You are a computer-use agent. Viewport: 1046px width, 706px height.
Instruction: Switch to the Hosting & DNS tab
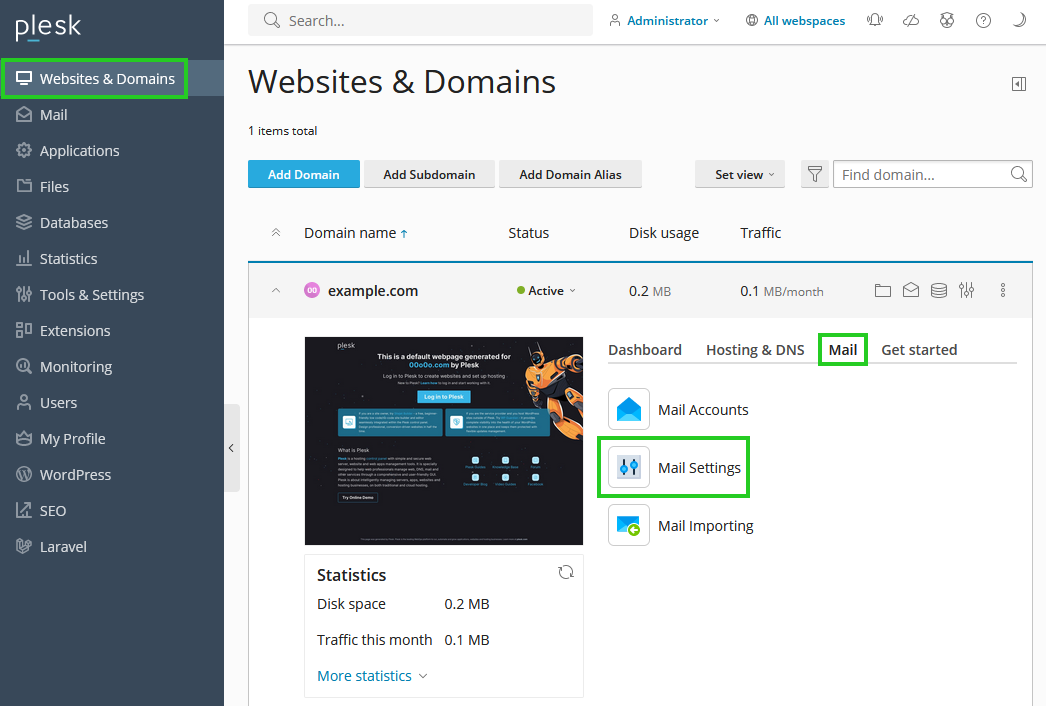click(755, 350)
